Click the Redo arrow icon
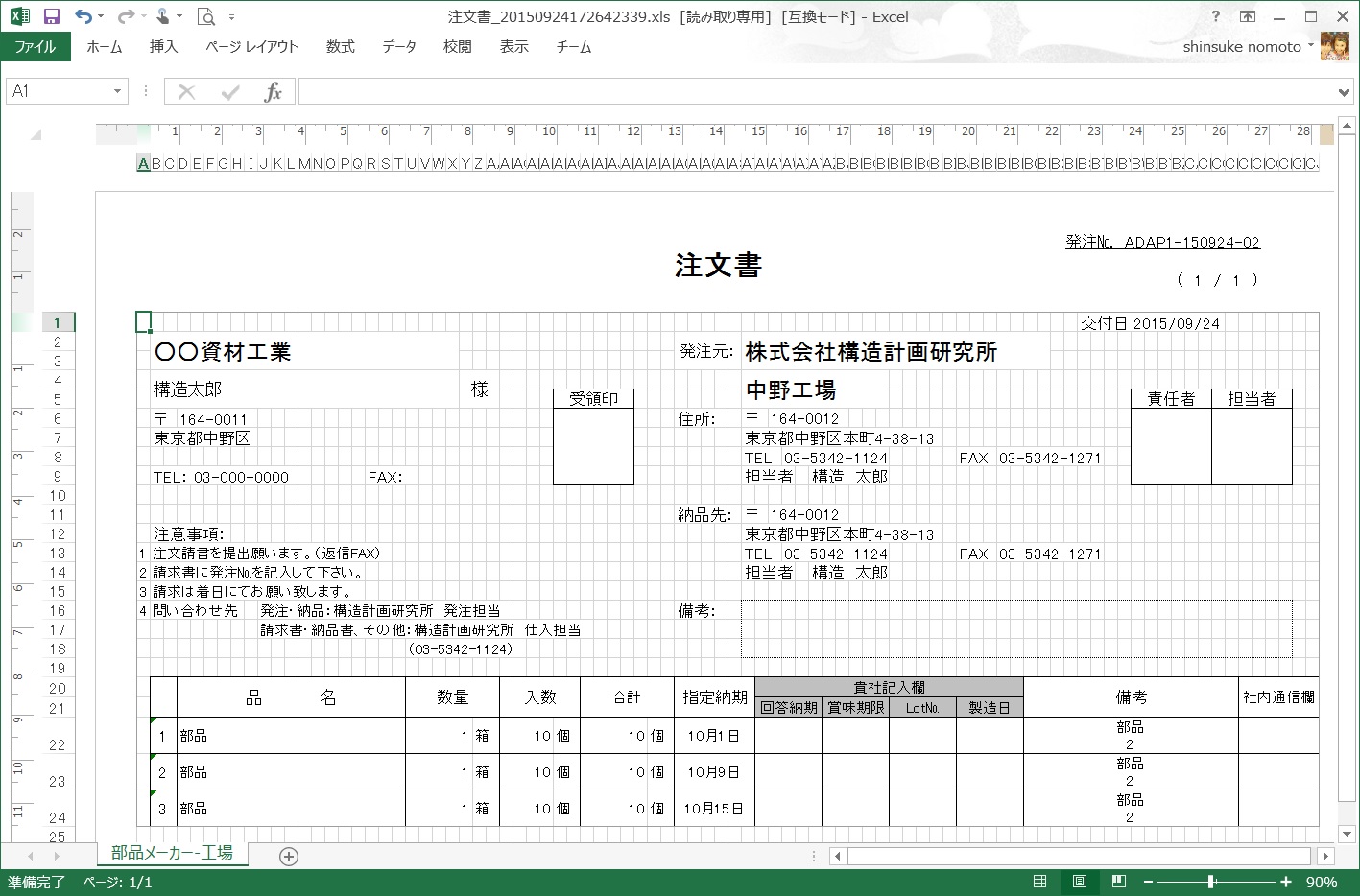 pos(125,16)
